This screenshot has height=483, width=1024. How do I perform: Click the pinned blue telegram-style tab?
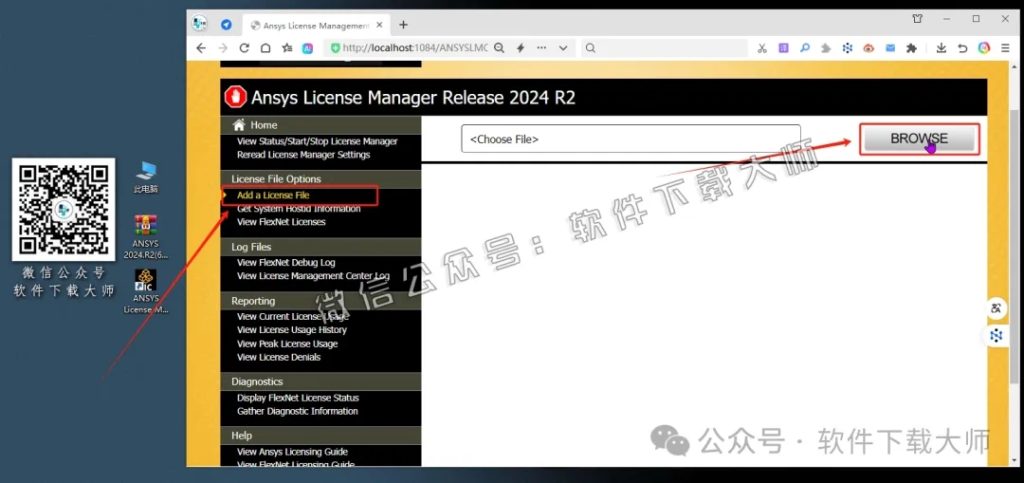tap(226, 25)
